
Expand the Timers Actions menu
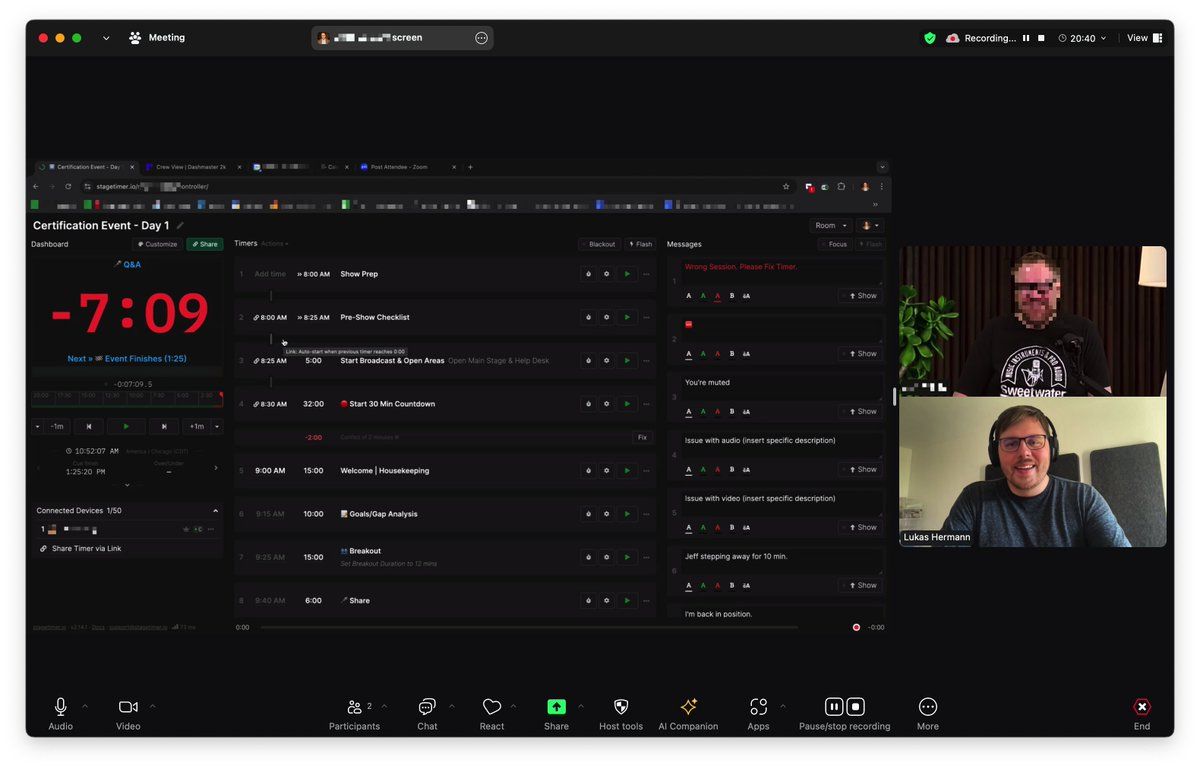(x=274, y=244)
